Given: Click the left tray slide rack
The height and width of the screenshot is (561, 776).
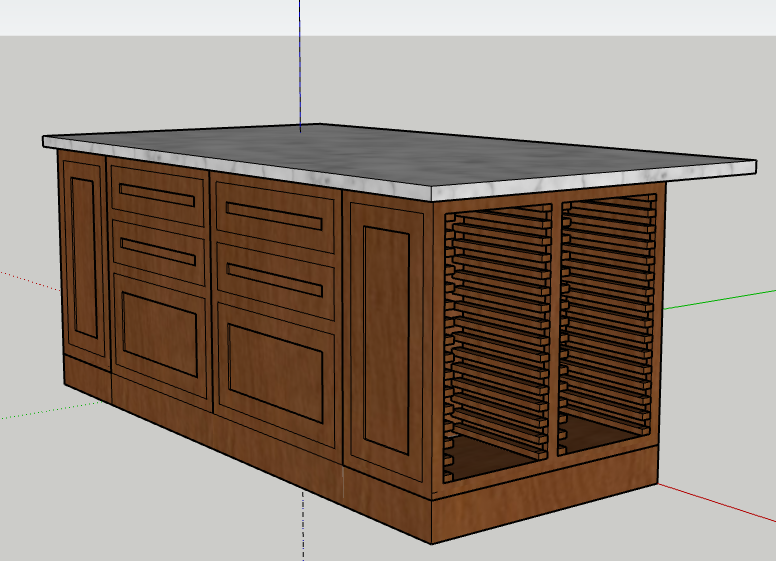Looking at the screenshot, I should [x=497, y=320].
